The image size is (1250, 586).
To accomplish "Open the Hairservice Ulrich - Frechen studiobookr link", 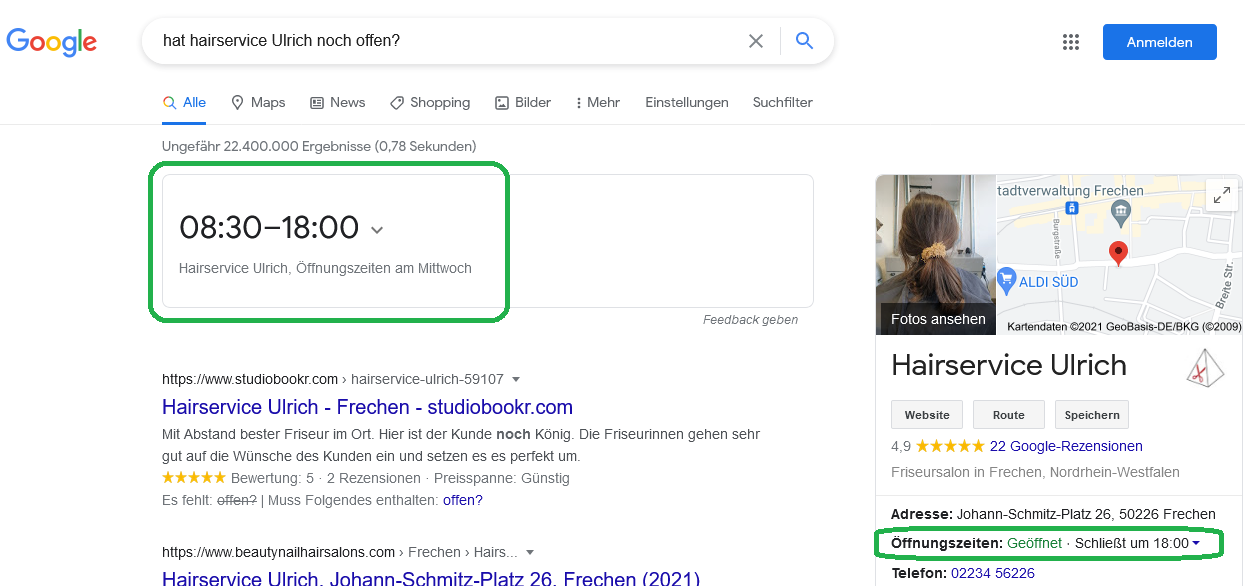I will pyautogui.click(x=367, y=407).
